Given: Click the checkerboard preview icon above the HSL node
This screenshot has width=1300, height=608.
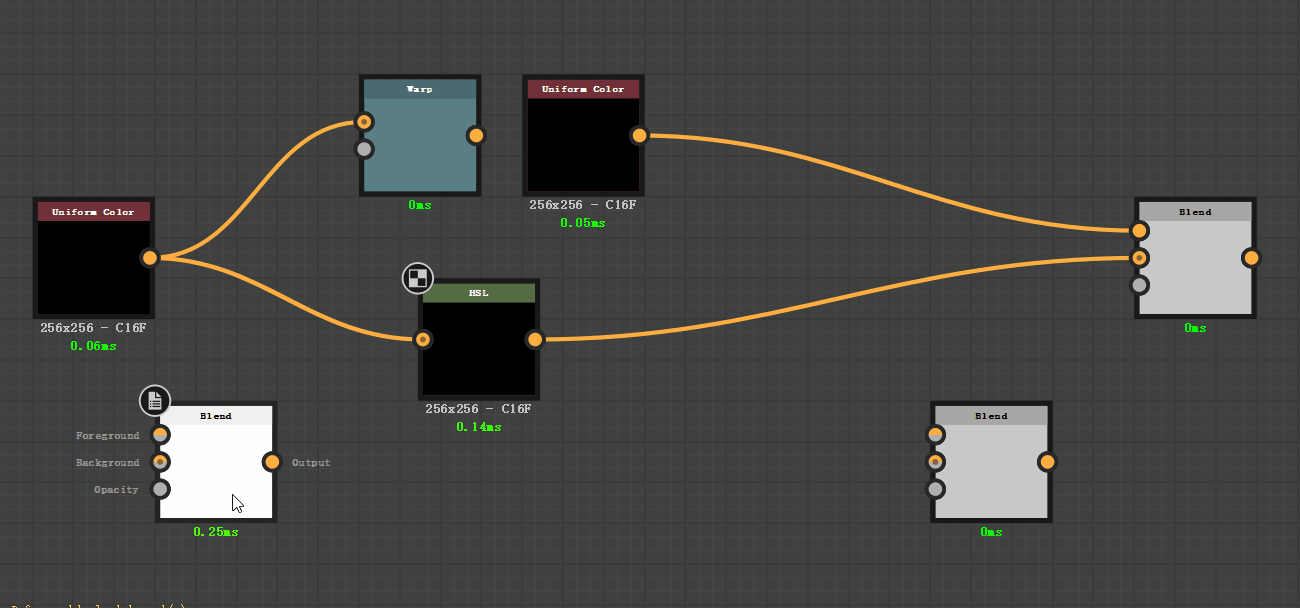Looking at the screenshot, I should (x=417, y=278).
